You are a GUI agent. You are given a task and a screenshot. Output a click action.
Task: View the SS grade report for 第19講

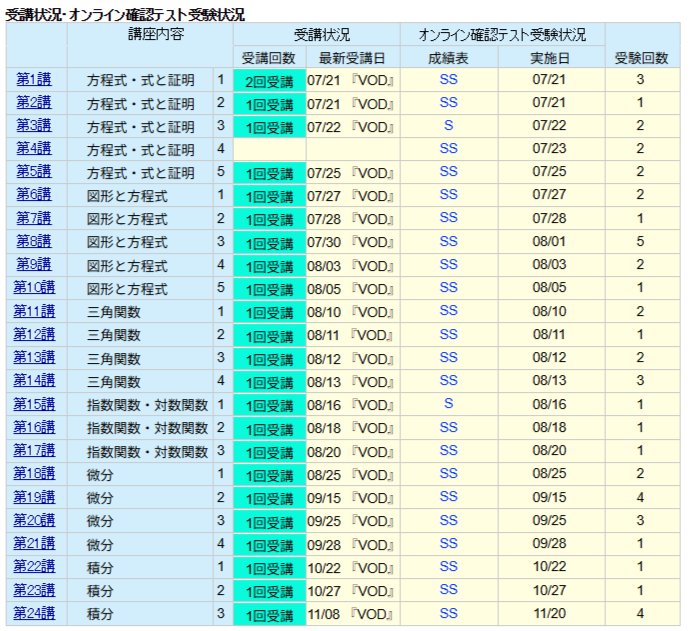448,497
